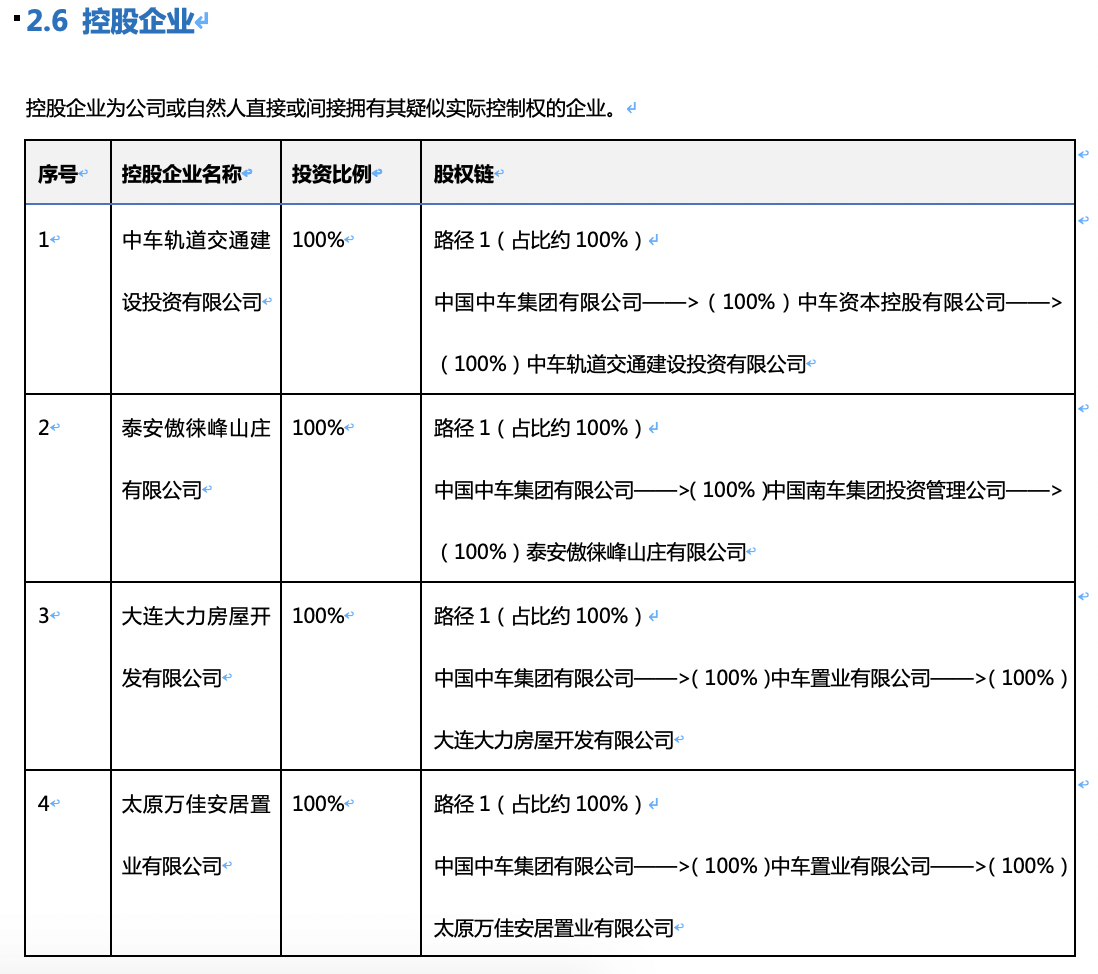Viewport: 1098px width, 974px height.
Task: Click the 100% investment ratio in row 1
Action: point(318,240)
